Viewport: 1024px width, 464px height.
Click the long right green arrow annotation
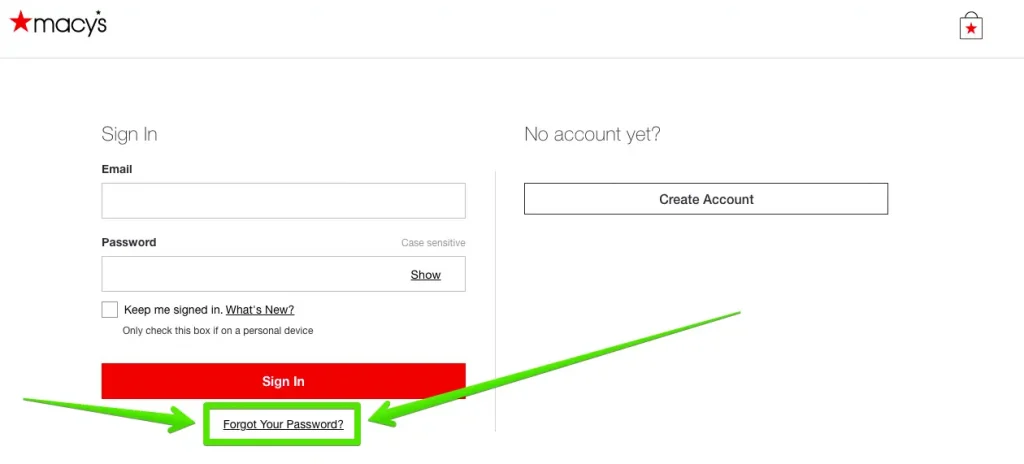[555, 369]
